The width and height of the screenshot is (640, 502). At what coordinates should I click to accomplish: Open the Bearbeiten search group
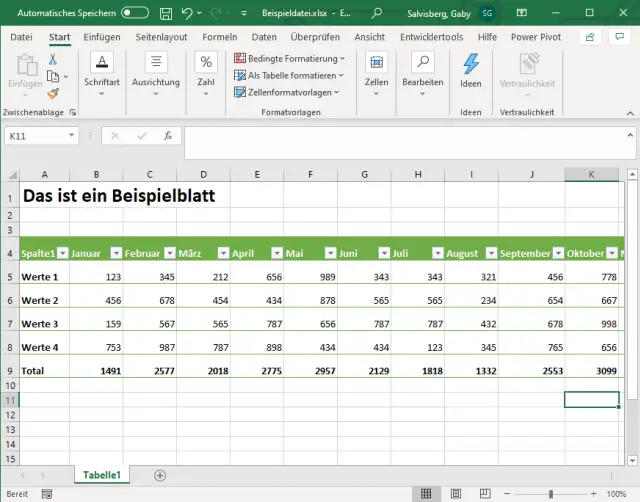422,70
